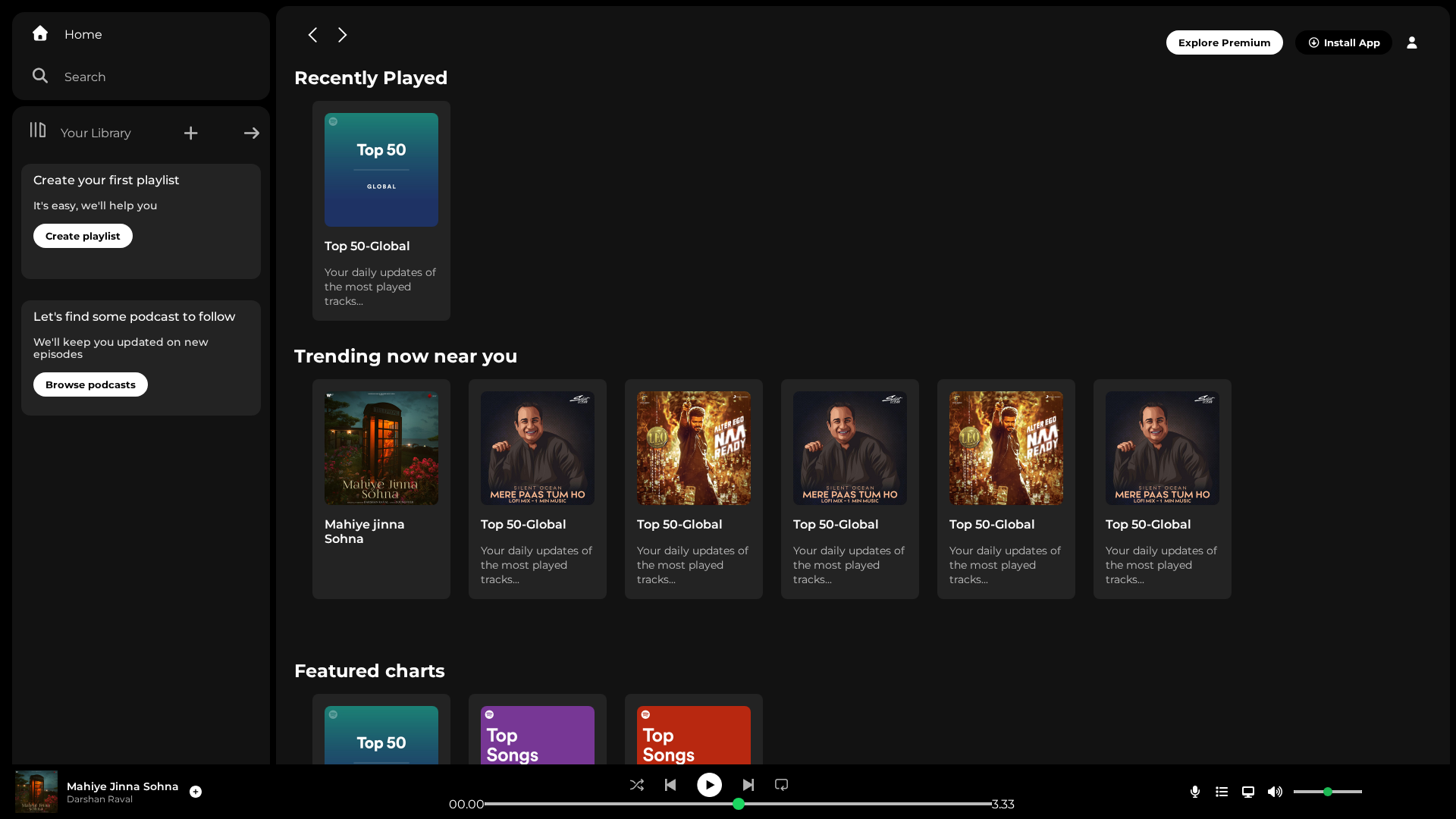Image resolution: width=1456 pixels, height=819 pixels.
Task: Click the now playing album thumbnail
Action: pos(36,792)
